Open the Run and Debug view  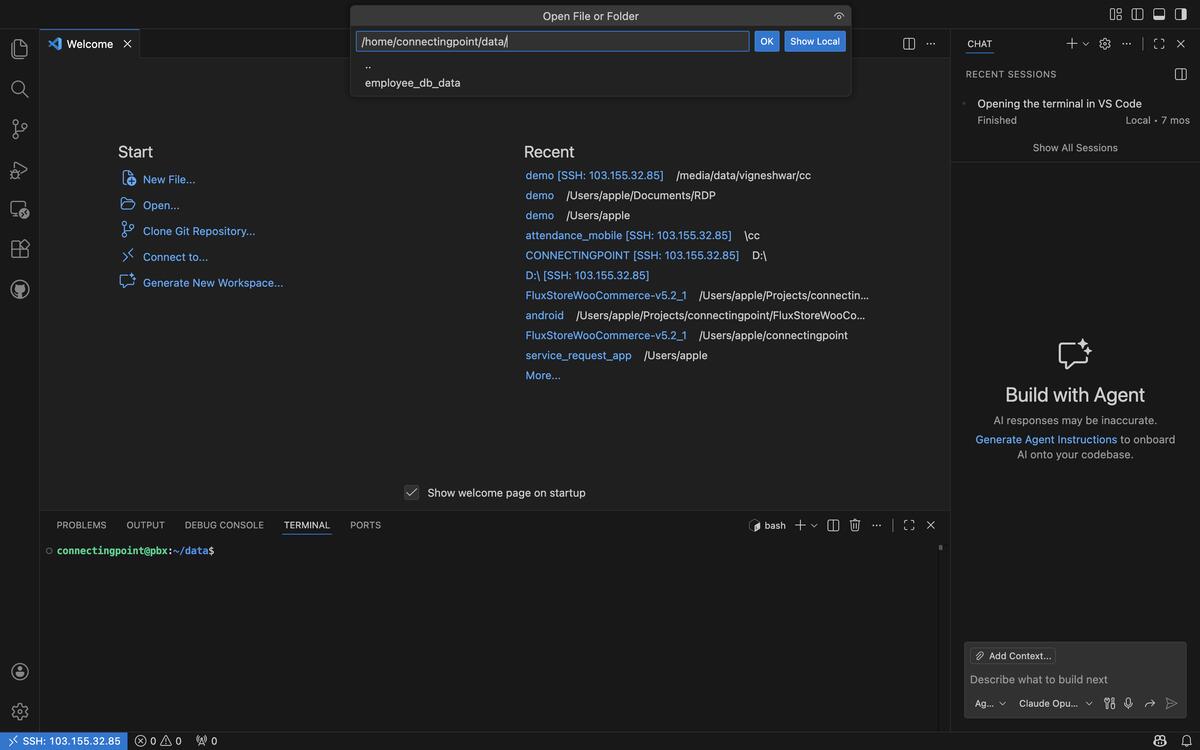[x=19, y=170]
